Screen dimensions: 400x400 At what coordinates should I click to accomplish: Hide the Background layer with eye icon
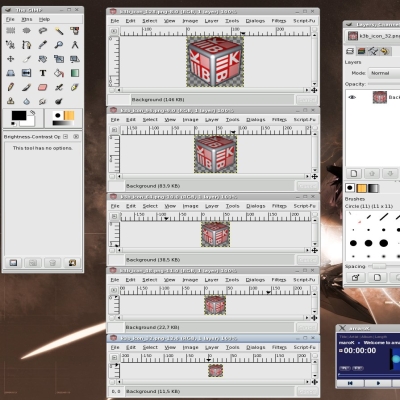click(352, 97)
